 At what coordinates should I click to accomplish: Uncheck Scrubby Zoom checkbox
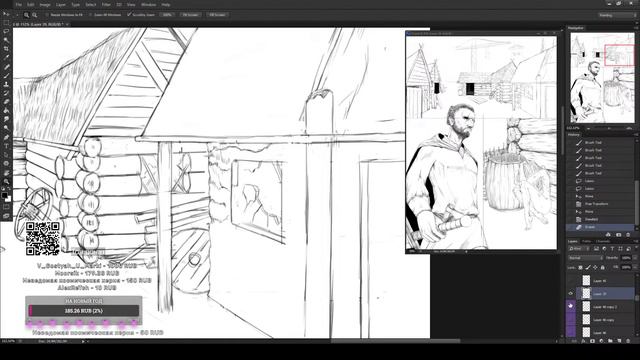[x=129, y=15]
